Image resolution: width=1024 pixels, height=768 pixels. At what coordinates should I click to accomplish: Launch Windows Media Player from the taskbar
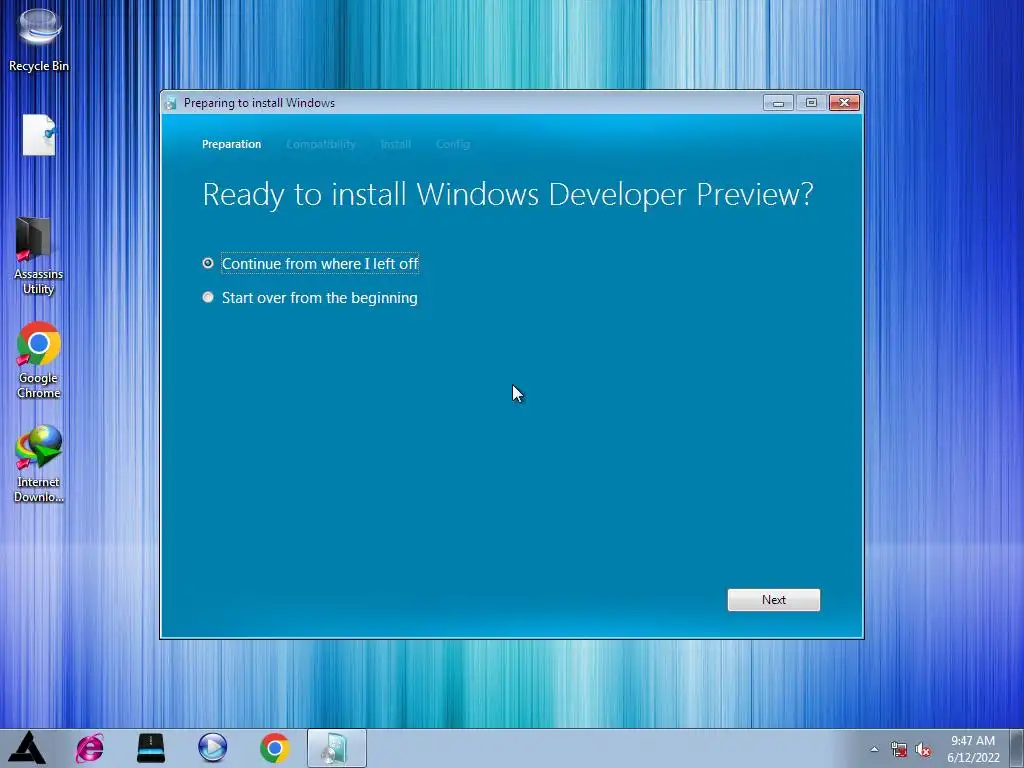click(212, 748)
